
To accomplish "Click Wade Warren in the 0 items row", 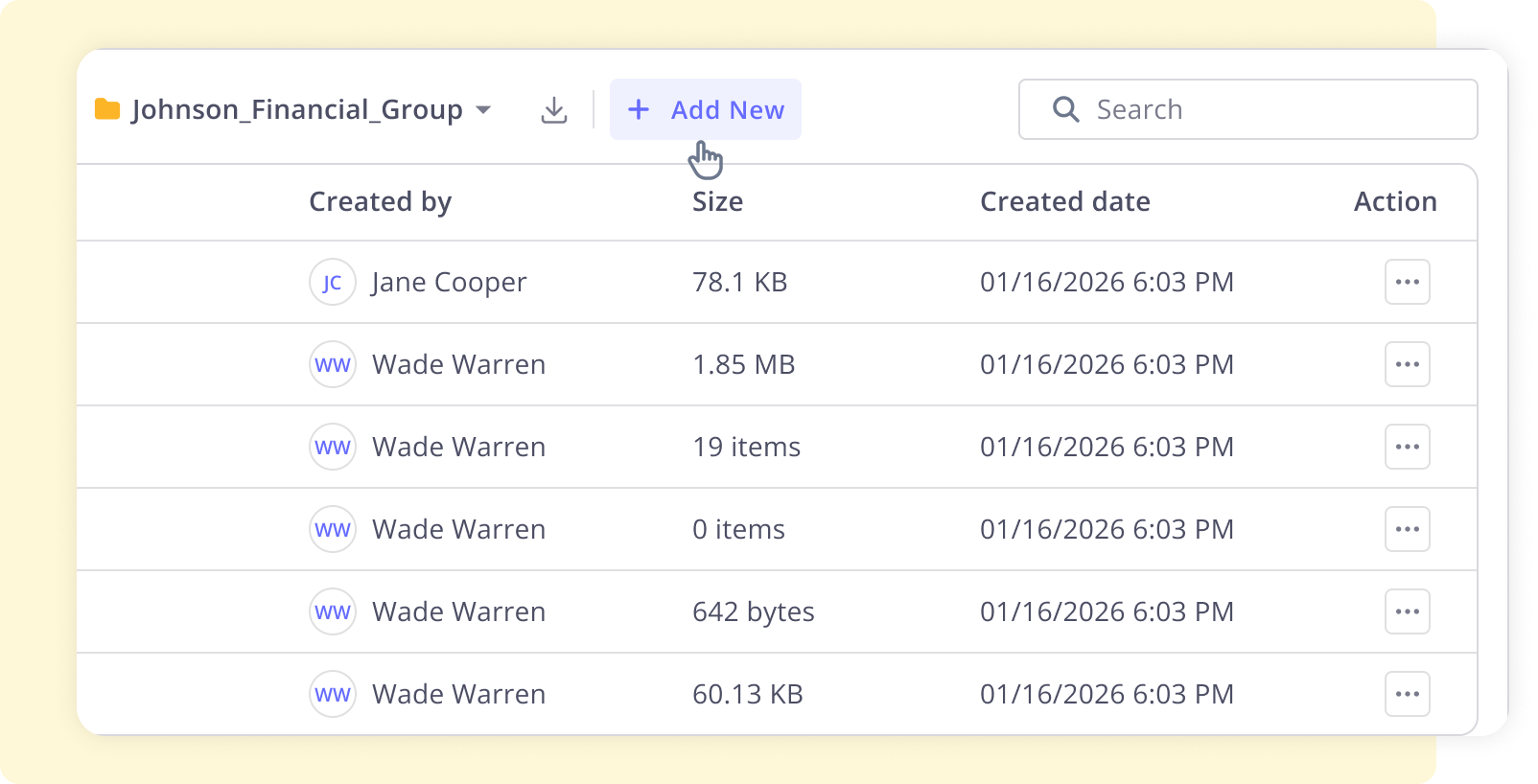I will pyautogui.click(x=458, y=529).
